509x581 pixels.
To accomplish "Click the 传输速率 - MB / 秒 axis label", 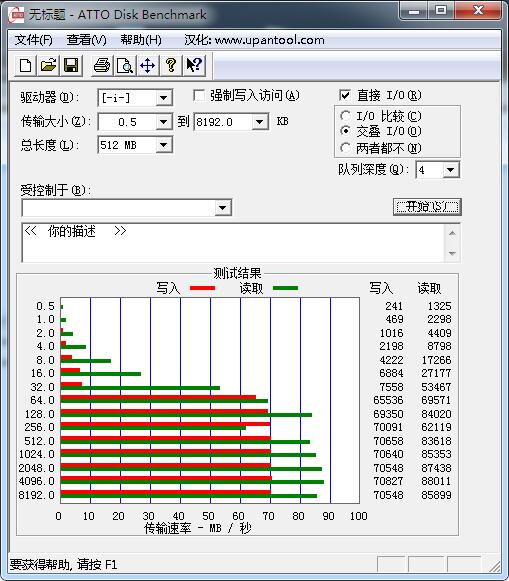I will pos(198,528).
